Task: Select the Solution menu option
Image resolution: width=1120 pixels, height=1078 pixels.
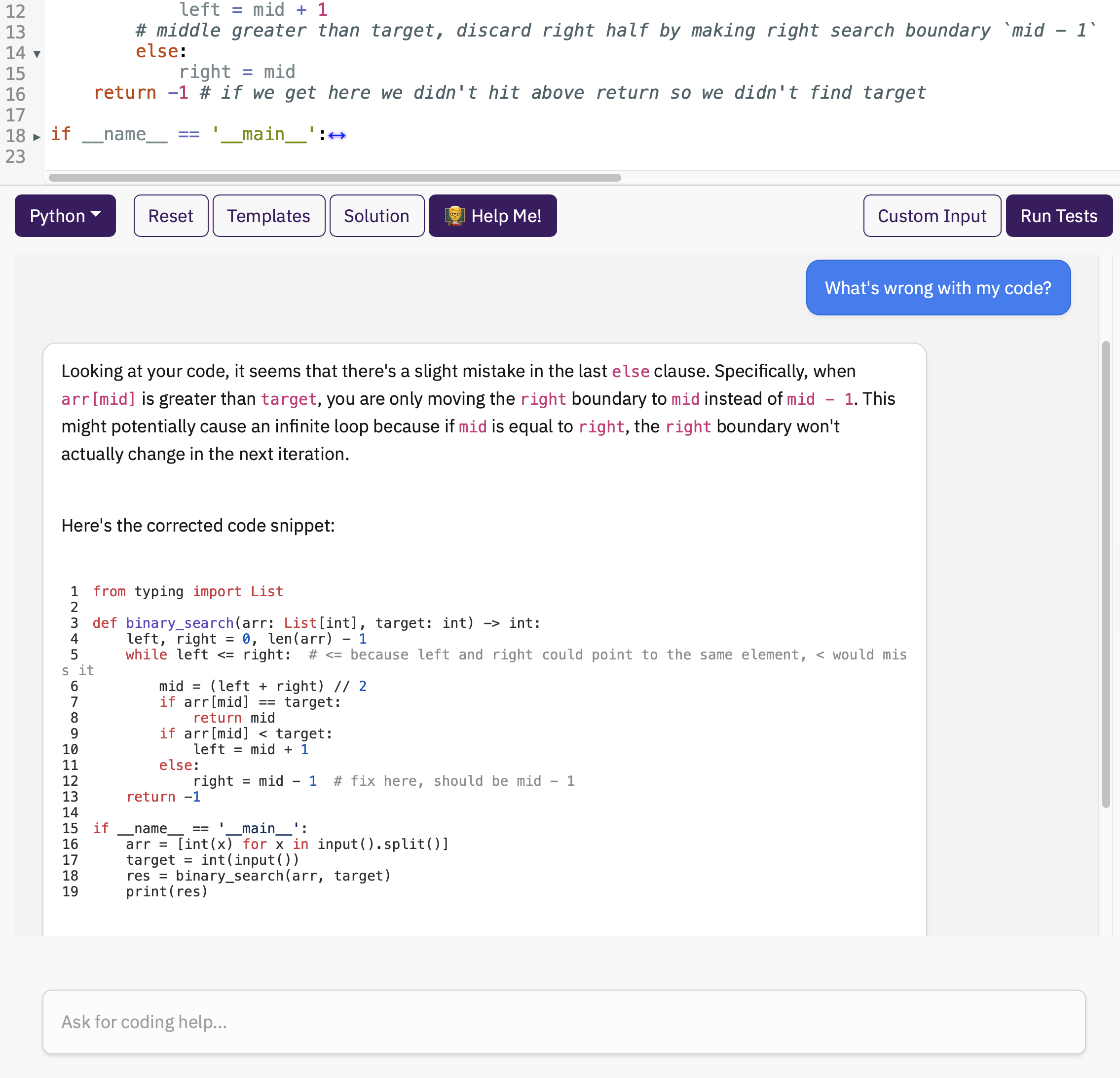Action: pyautogui.click(x=375, y=215)
